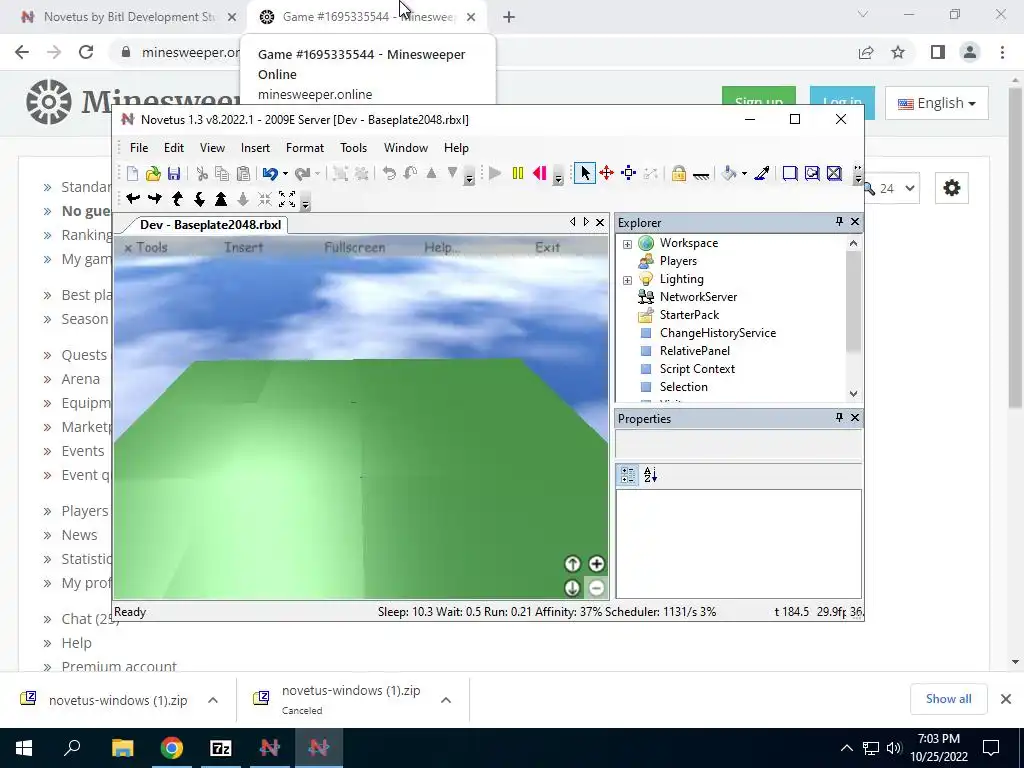Image resolution: width=1024 pixels, height=768 pixels.
Task: Pan camera left with left arrow icon
Action: 133,199
